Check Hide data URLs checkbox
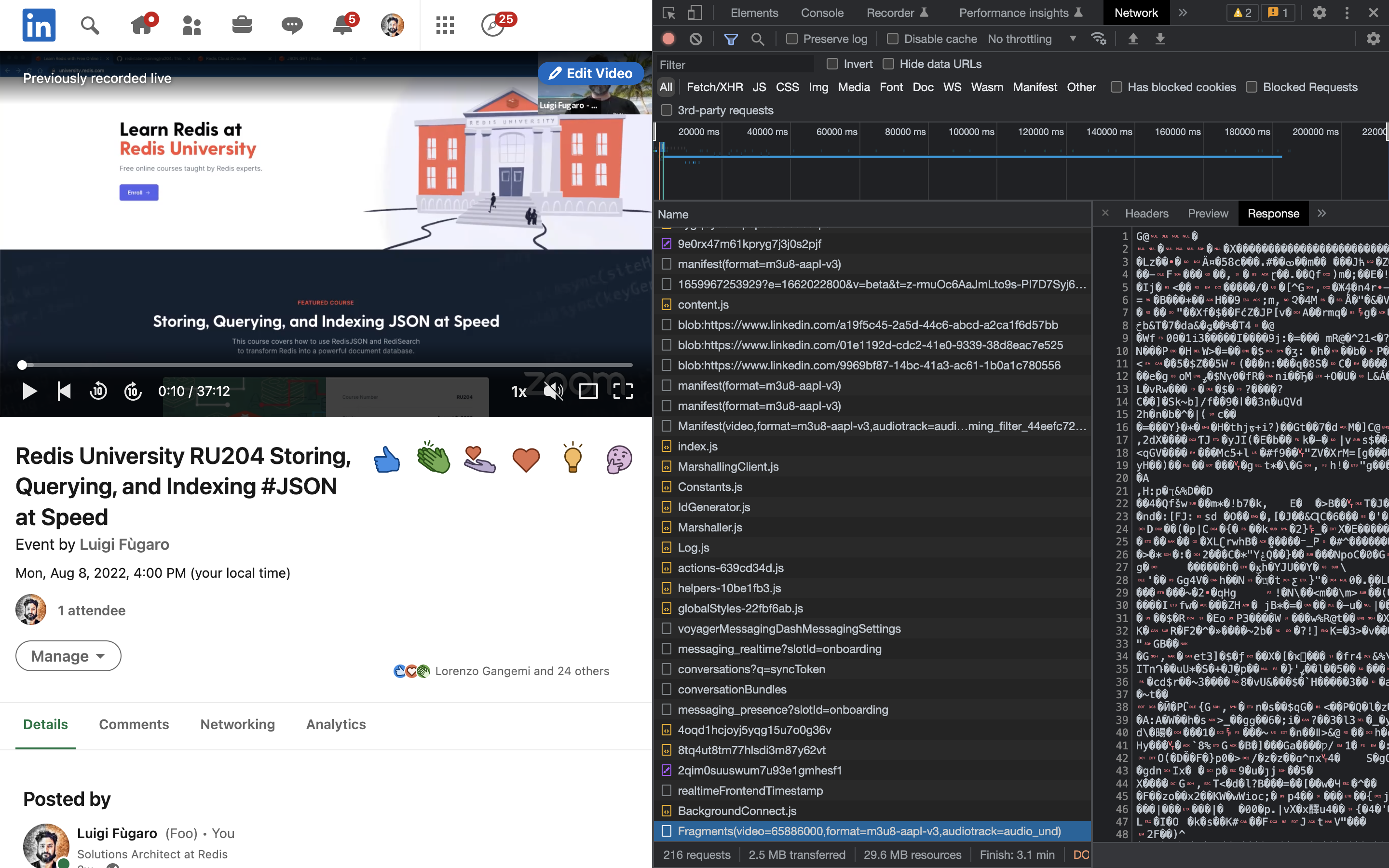 (888, 64)
